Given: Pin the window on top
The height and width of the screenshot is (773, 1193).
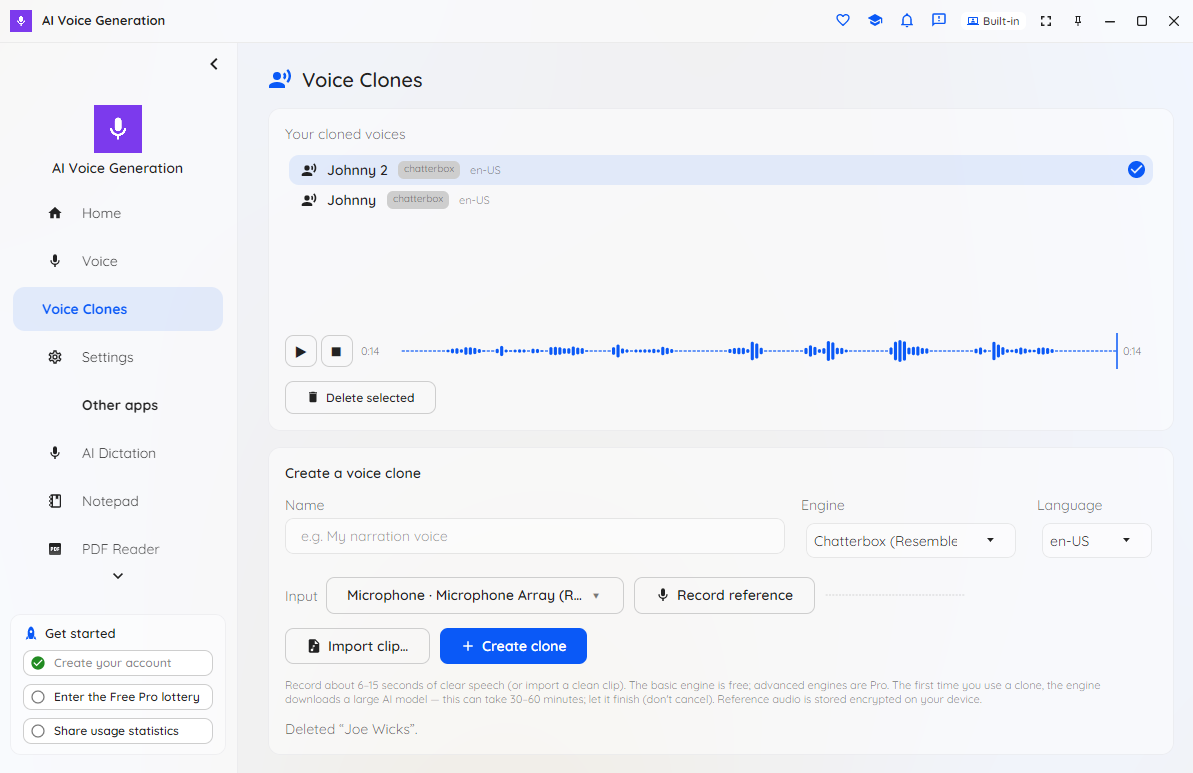Looking at the screenshot, I should [1078, 21].
